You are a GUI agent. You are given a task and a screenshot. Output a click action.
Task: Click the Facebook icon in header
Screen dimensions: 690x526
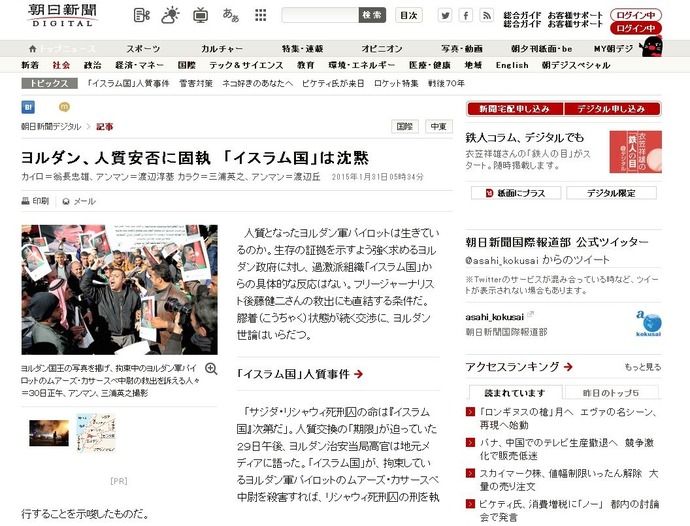point(466,15)
